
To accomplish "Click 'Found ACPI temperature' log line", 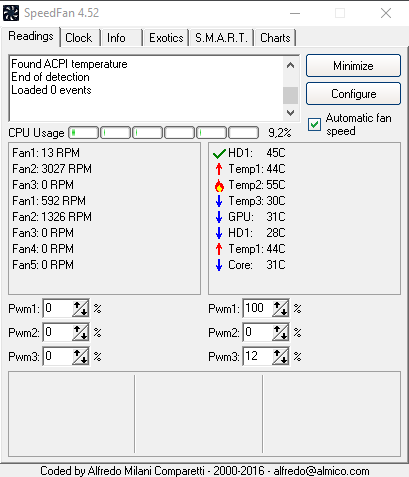I will (69, 64).
